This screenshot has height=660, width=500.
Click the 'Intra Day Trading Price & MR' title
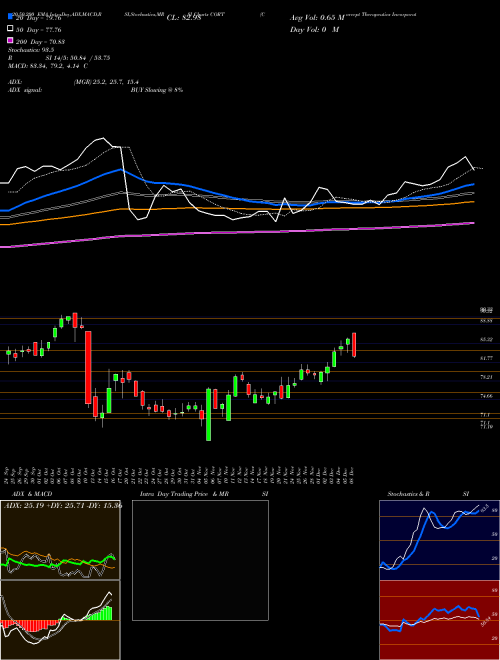[184, 494]
